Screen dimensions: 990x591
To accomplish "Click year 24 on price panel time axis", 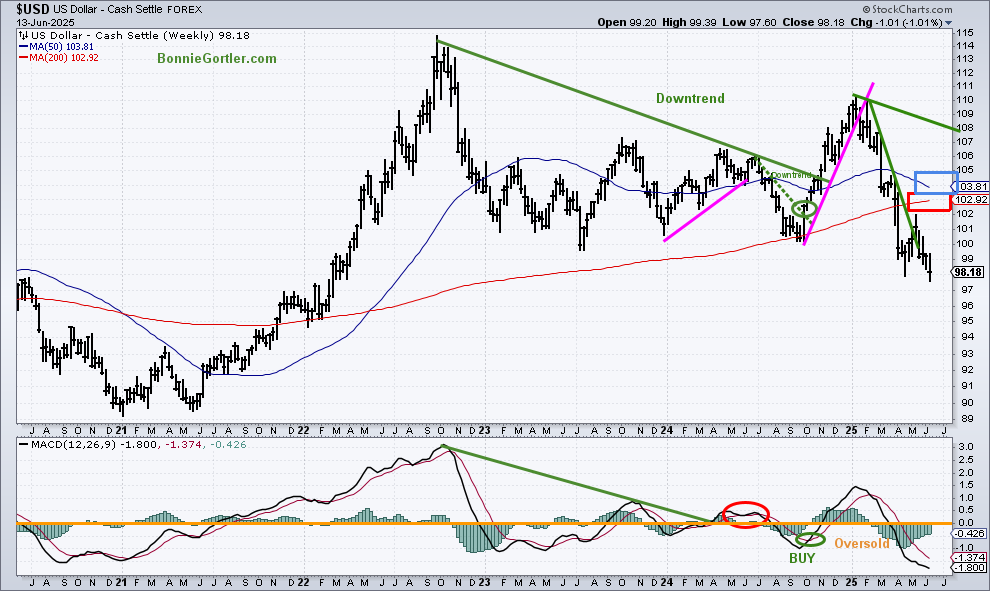I will [667, 431].
